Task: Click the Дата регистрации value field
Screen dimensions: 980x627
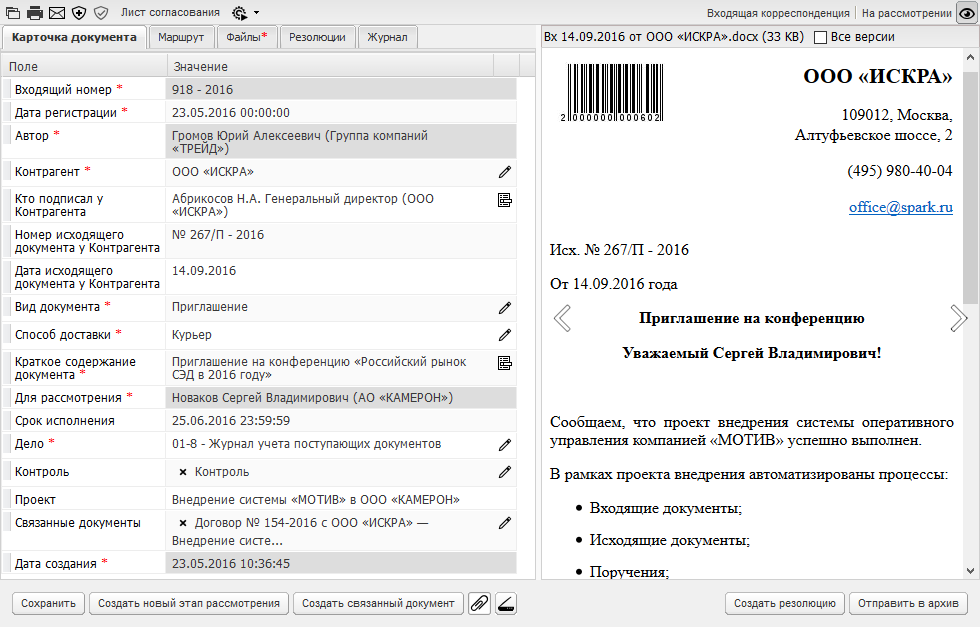Action: [341, 113]
